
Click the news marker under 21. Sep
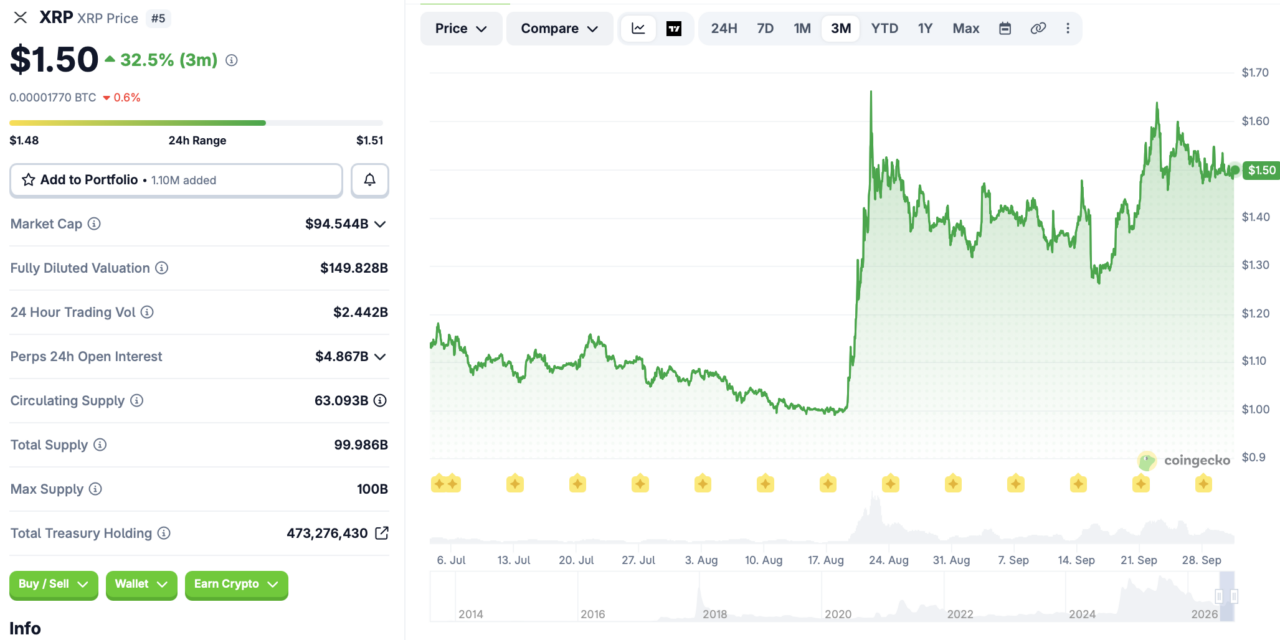[1141, 484]
